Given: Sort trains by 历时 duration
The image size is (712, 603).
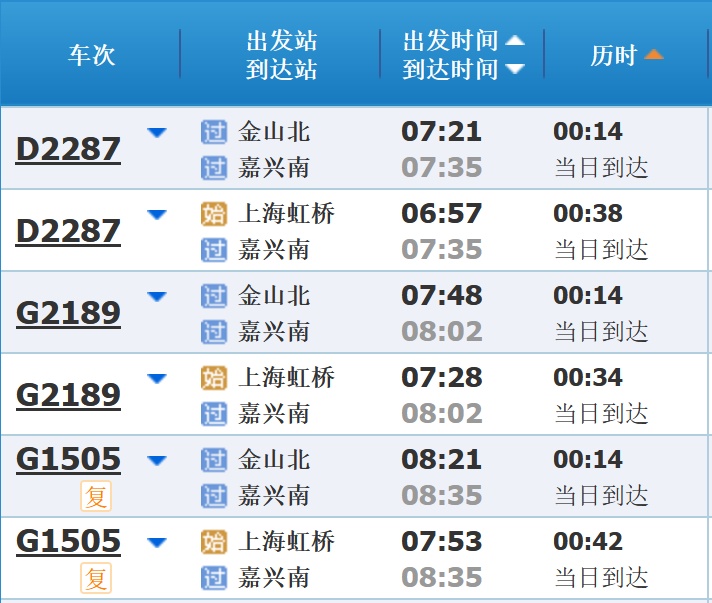Looking at the screenshot, I should [626, 55].
